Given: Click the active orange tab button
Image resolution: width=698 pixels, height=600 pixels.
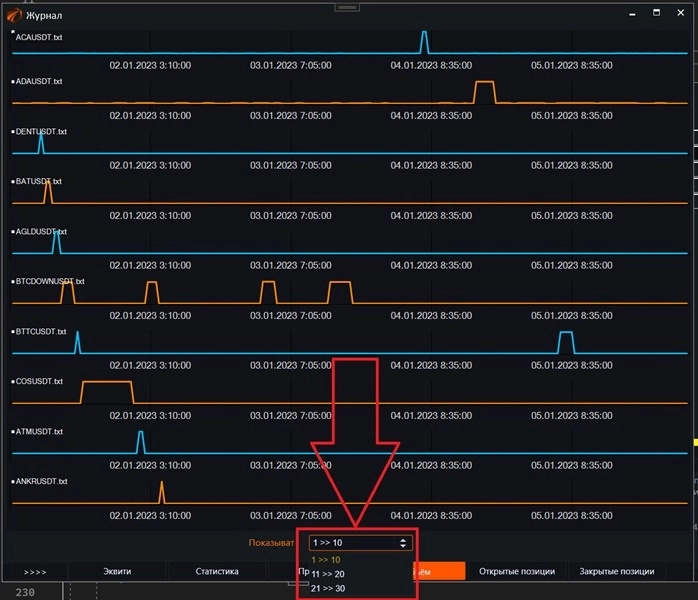Looking at the screenshot, I should coord(437,571).
